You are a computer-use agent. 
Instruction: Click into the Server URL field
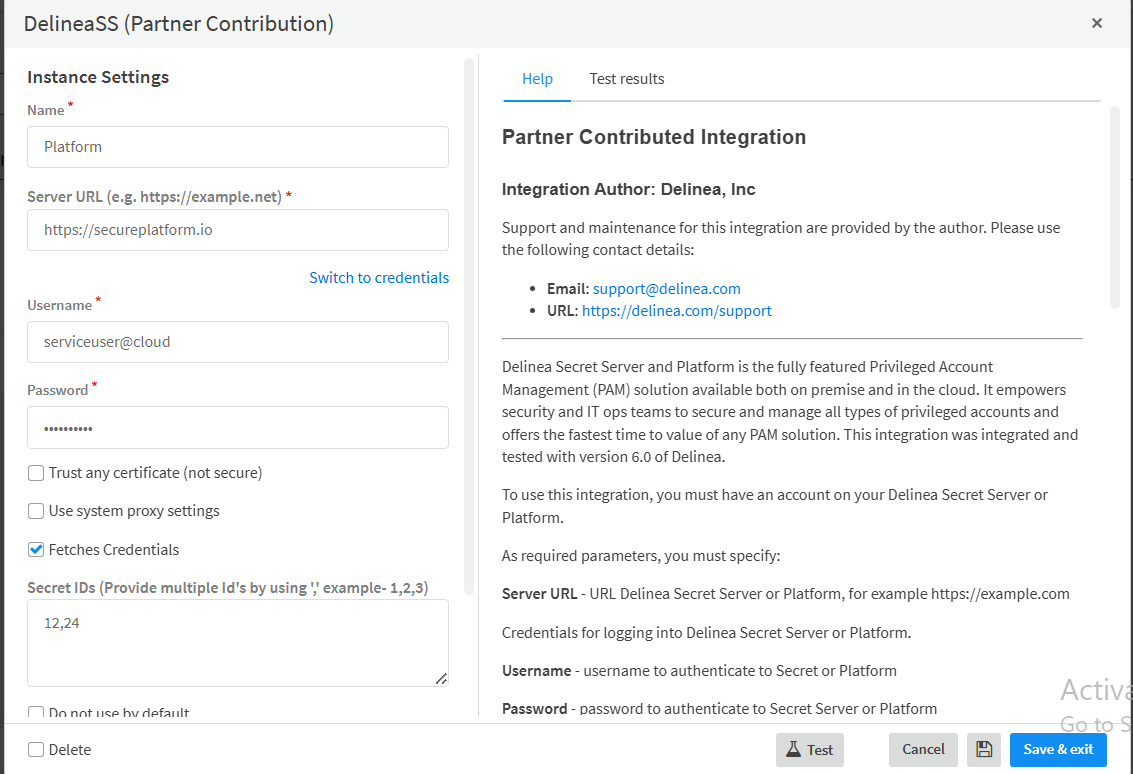[x=237, y=230]
